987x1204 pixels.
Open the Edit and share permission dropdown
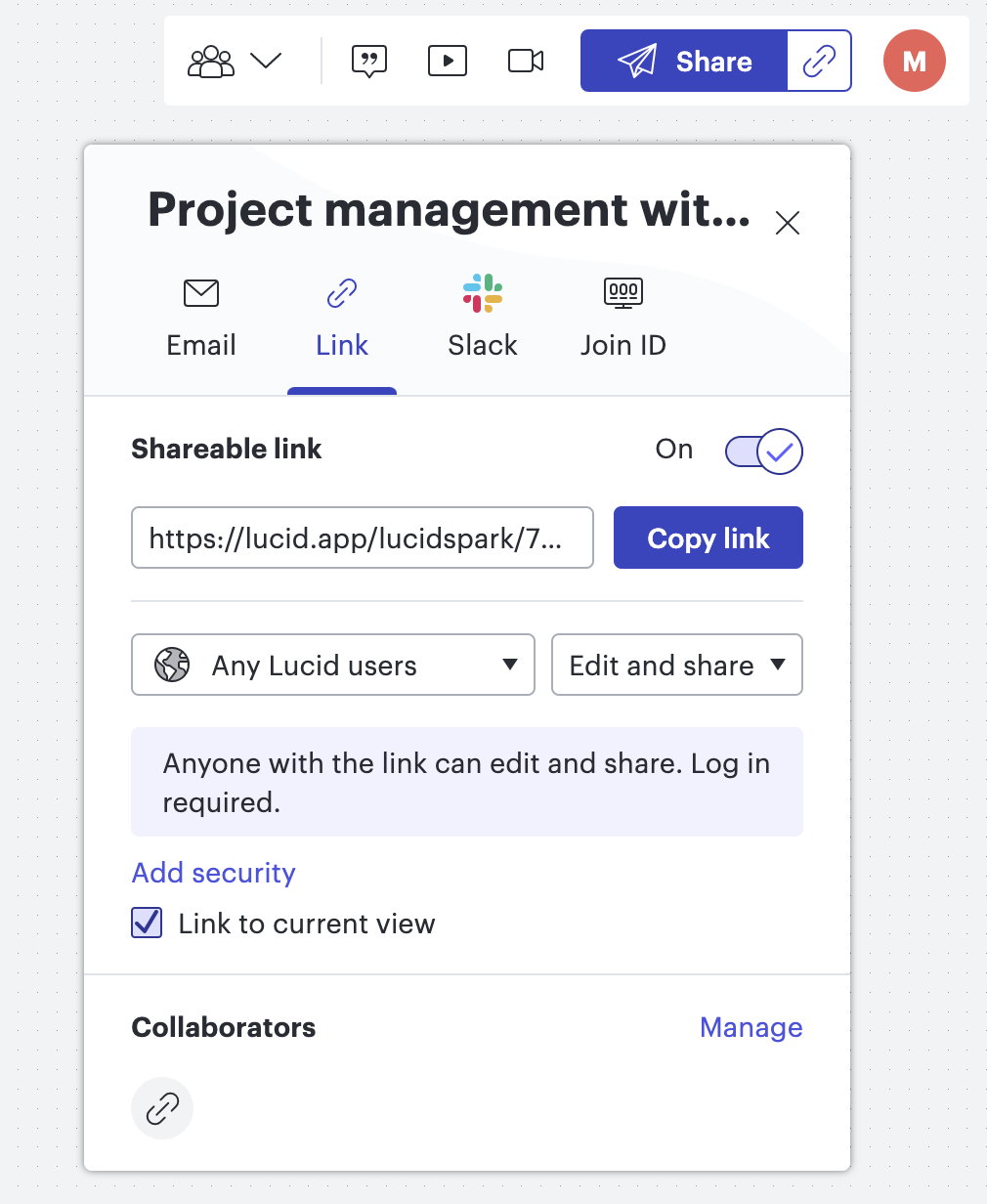click(x=676, y=666)
